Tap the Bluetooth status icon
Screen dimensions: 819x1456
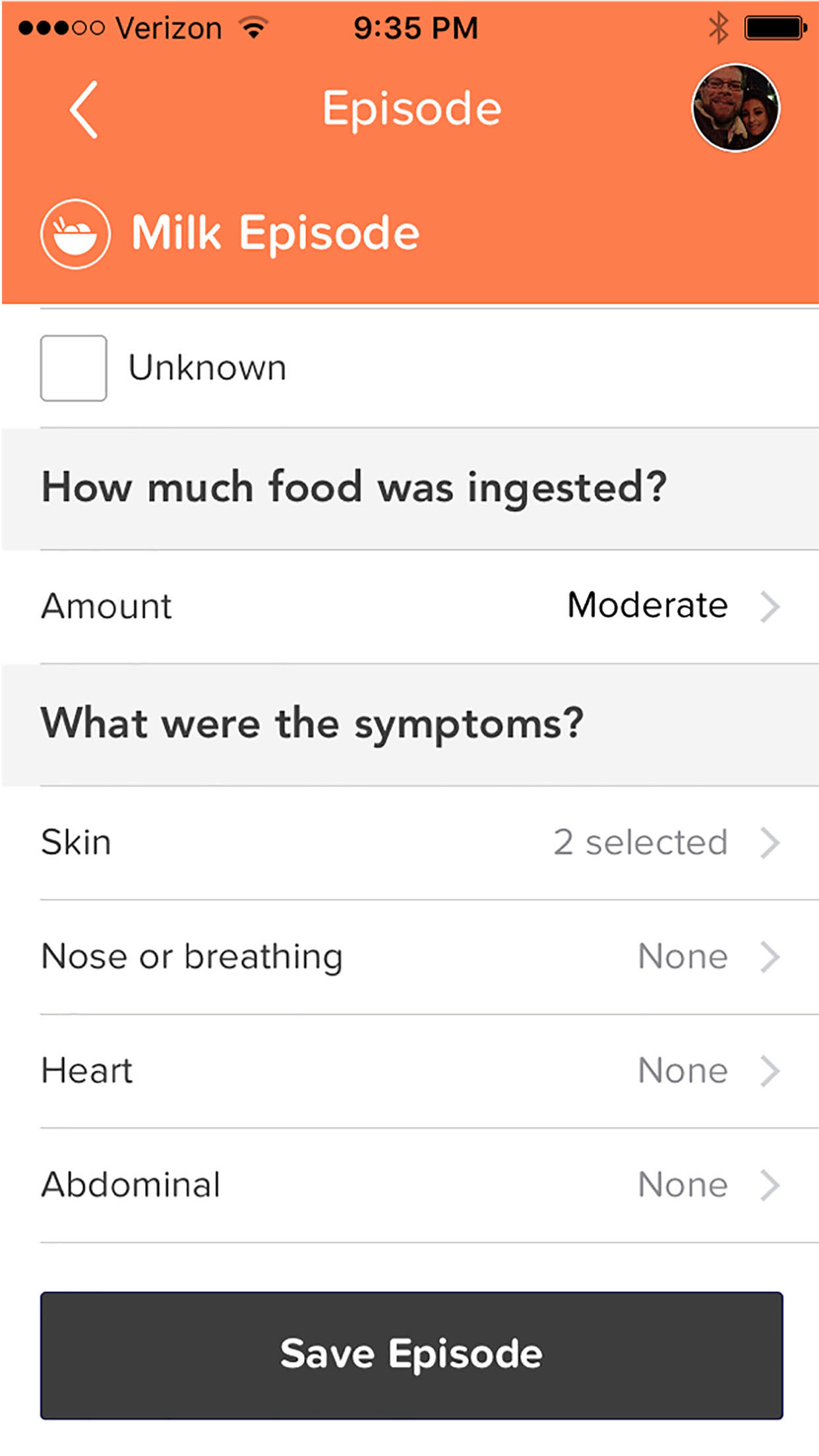pyautogui.click(x=718, y=28)
